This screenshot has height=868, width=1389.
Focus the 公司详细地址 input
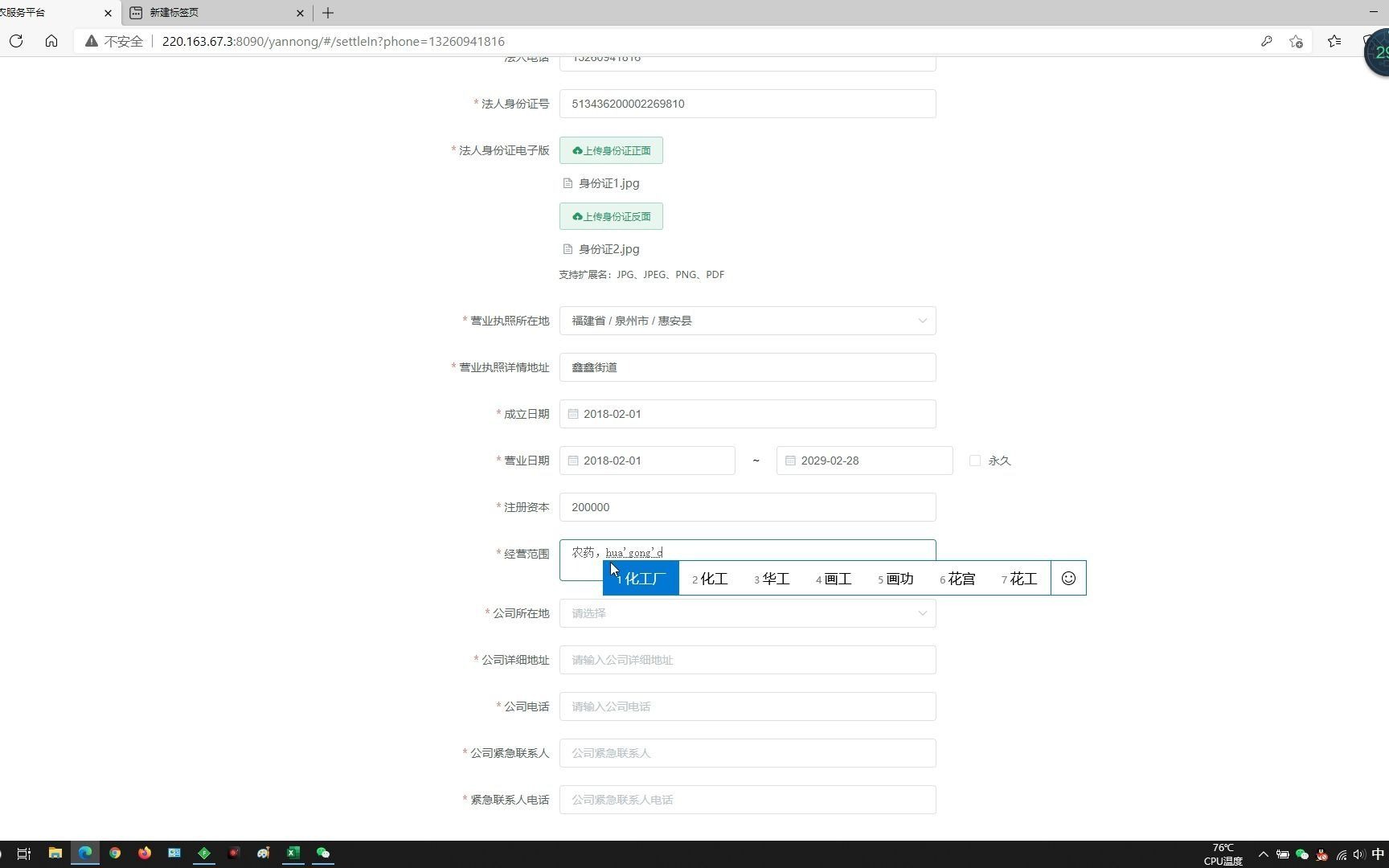pyautogui.click(x=748, y=660)
